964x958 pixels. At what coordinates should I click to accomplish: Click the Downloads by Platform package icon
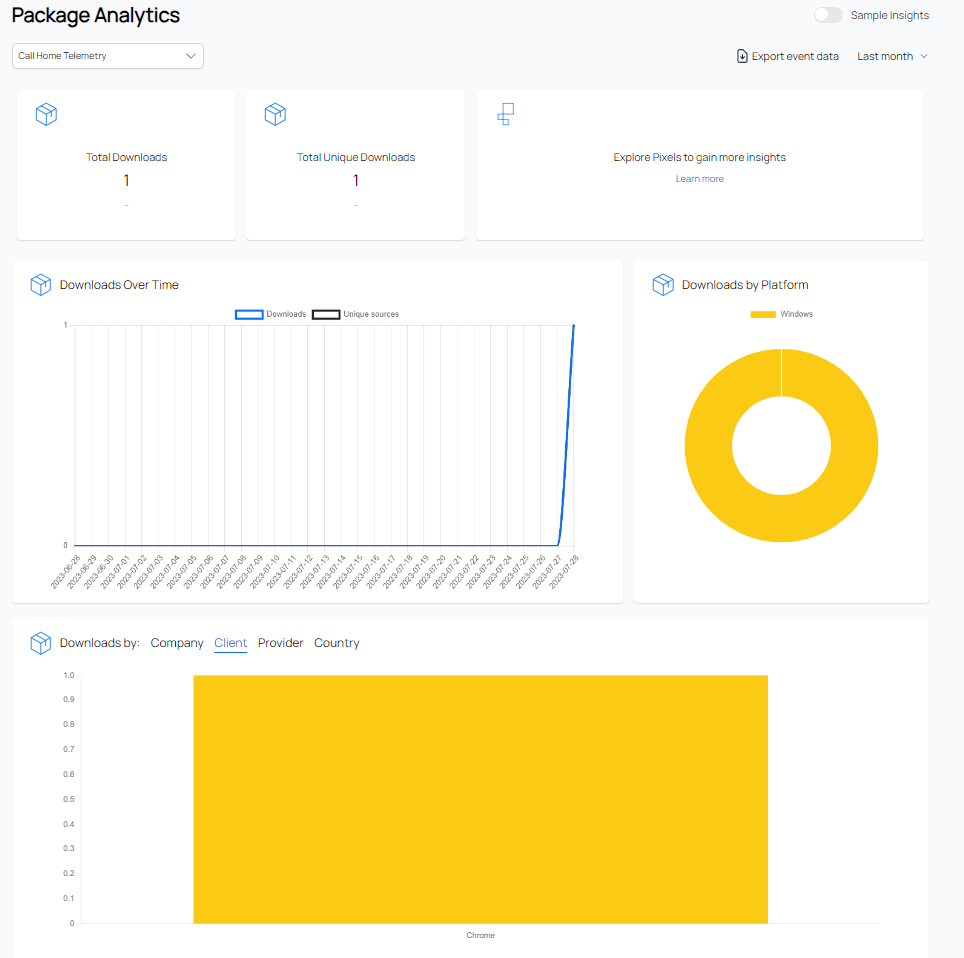click(663, 285)
